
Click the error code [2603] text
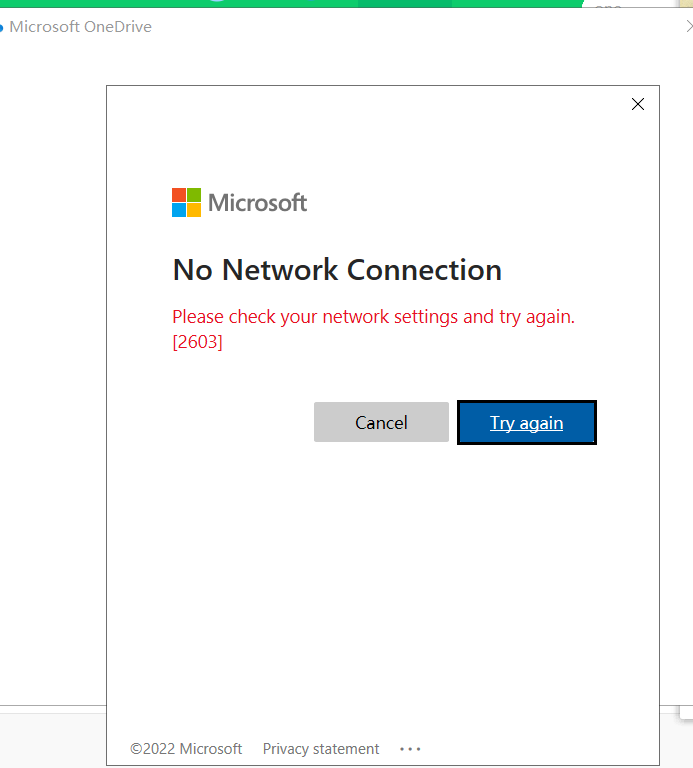(197, 342)
